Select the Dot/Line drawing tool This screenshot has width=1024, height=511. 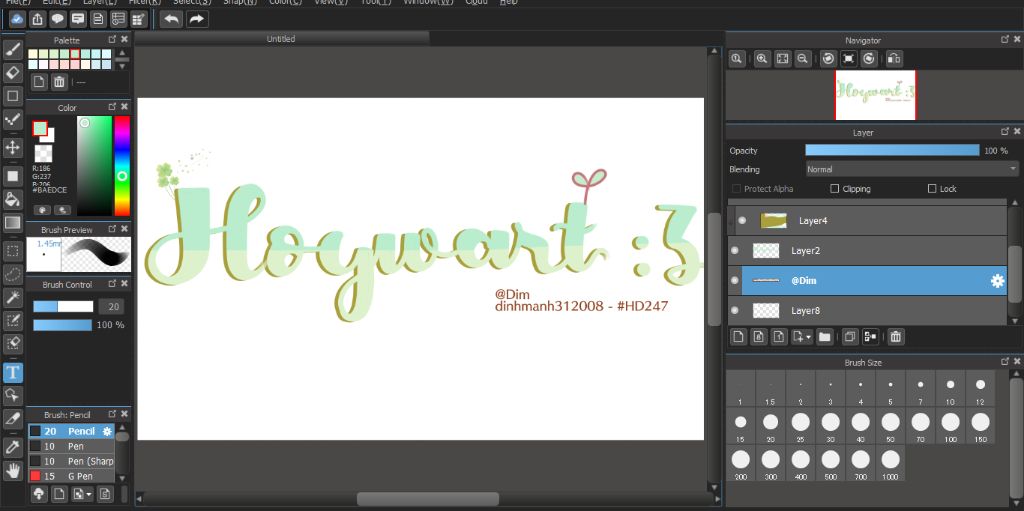coord(13,119)
